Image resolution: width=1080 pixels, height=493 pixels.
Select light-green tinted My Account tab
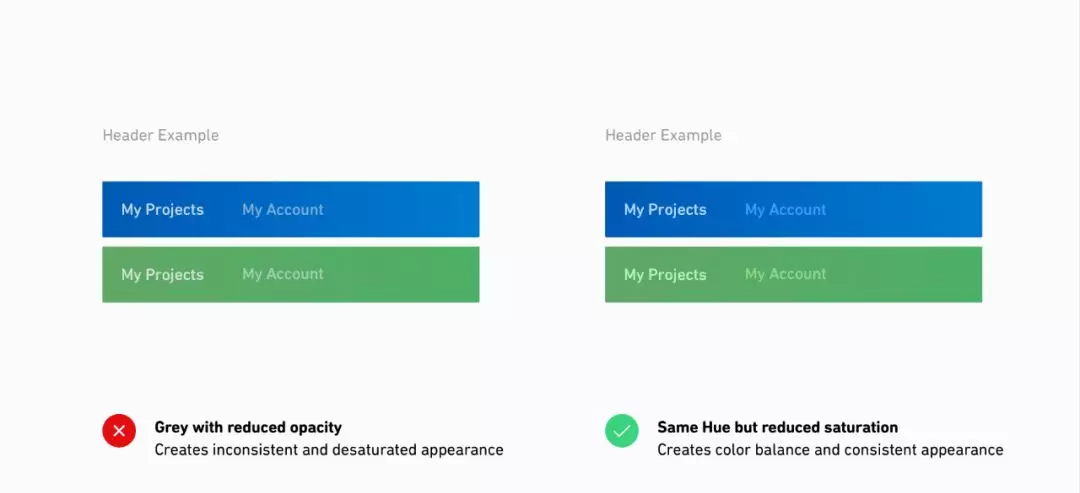pyautogui.click(x=785, y=274)
